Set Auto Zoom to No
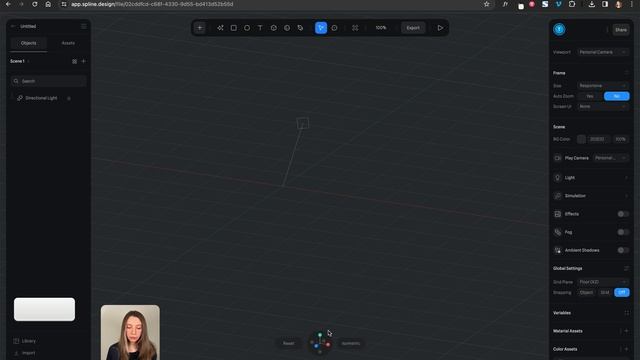This screenshot has height=360, width=640. pos(616,96)
